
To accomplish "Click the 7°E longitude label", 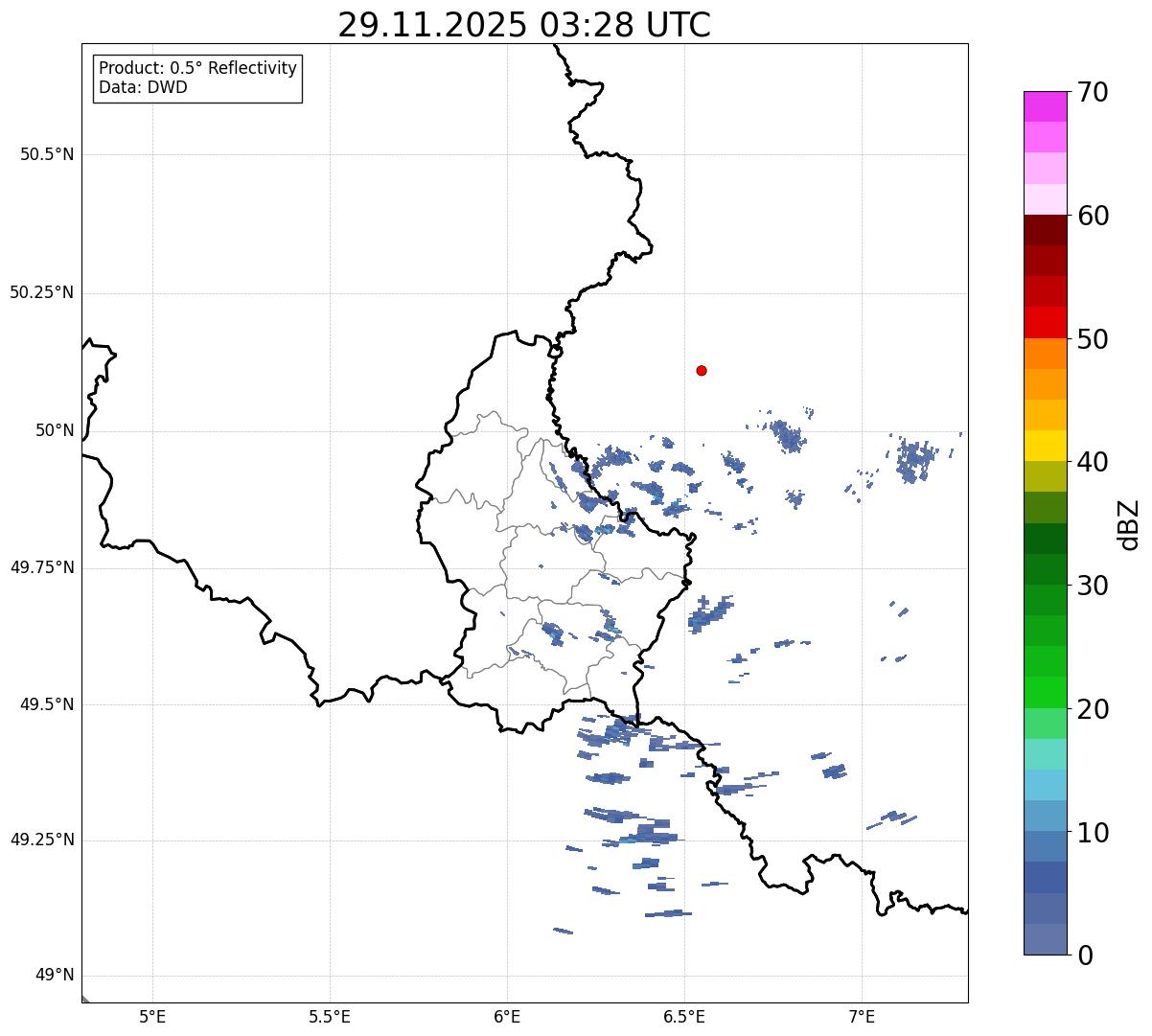I will click(x=862, y=1017).
